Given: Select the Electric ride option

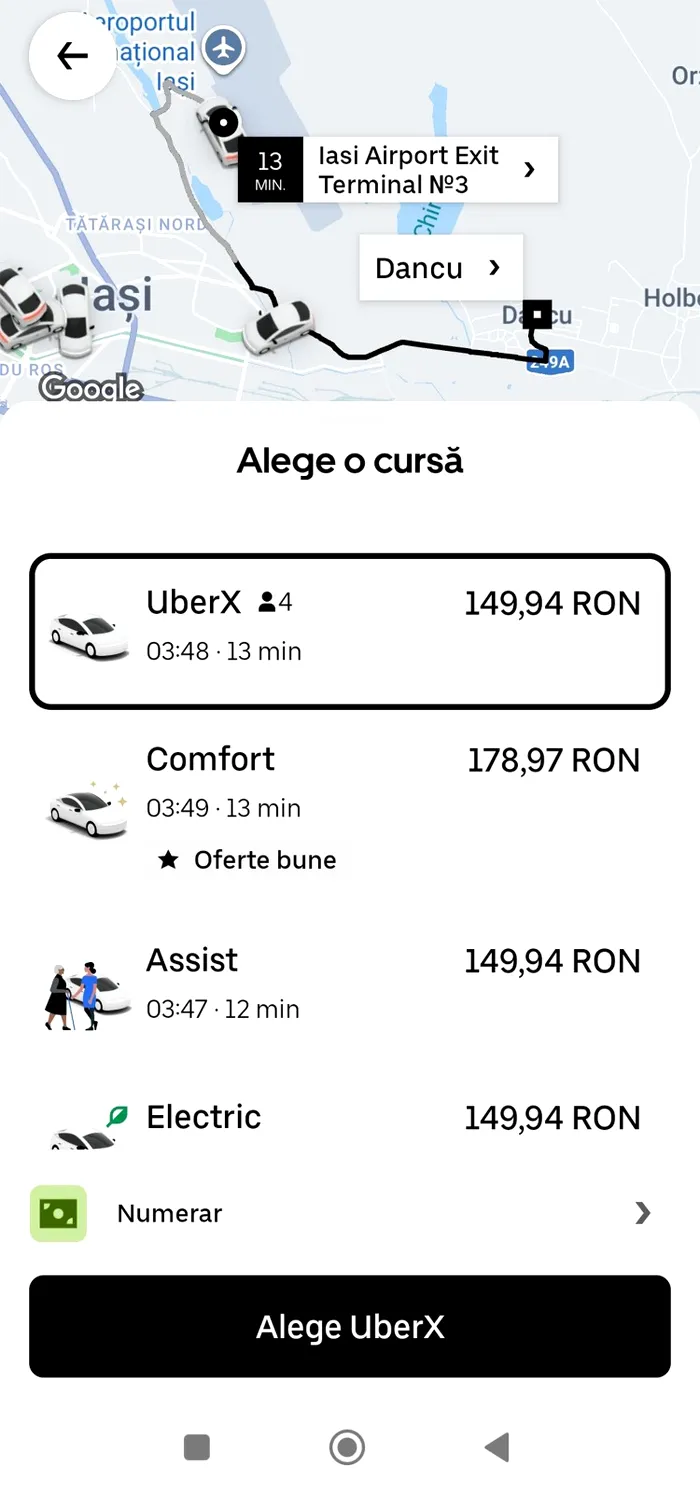Looking at the screenshot, I should point(349,1117).
